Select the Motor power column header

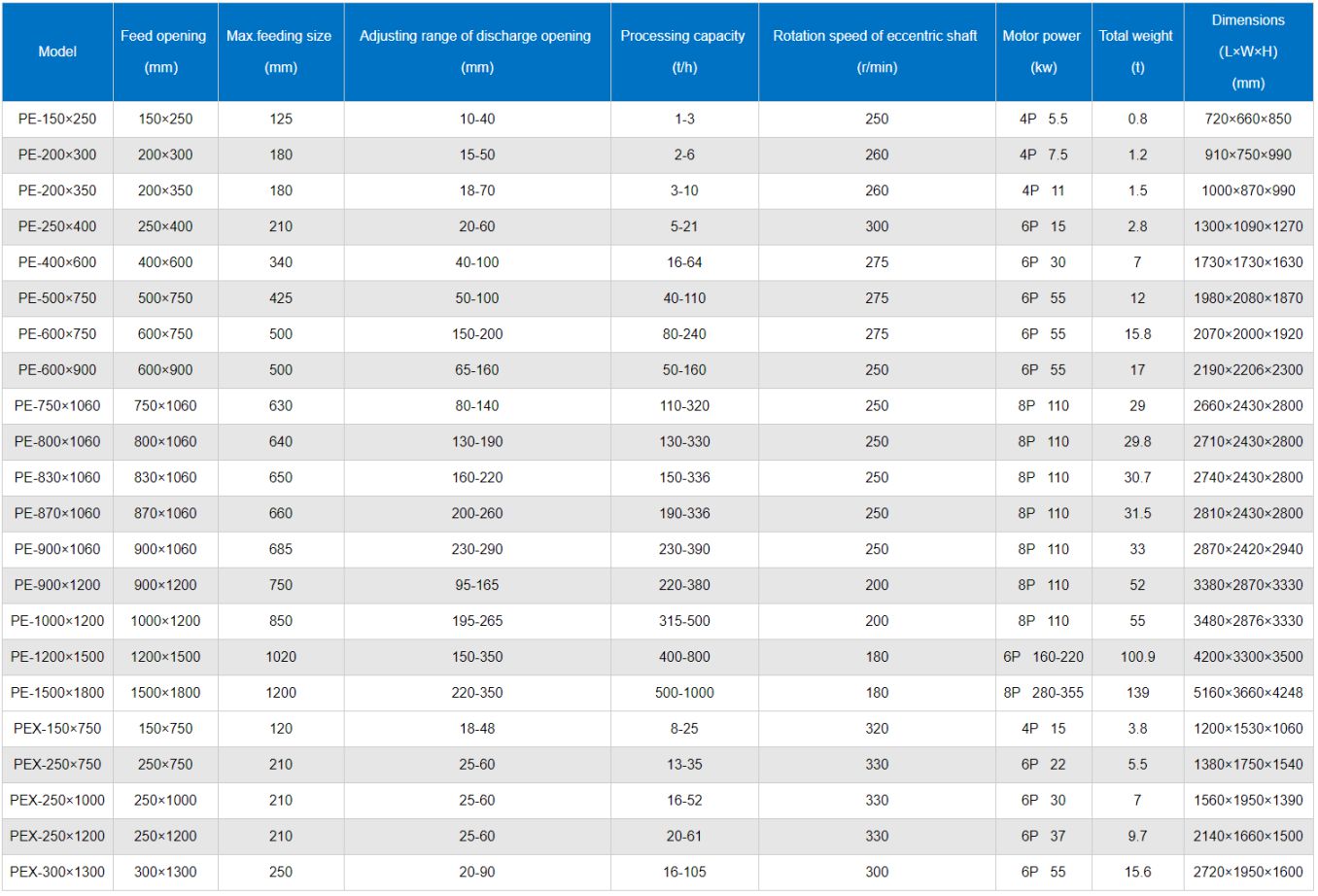1042,52
